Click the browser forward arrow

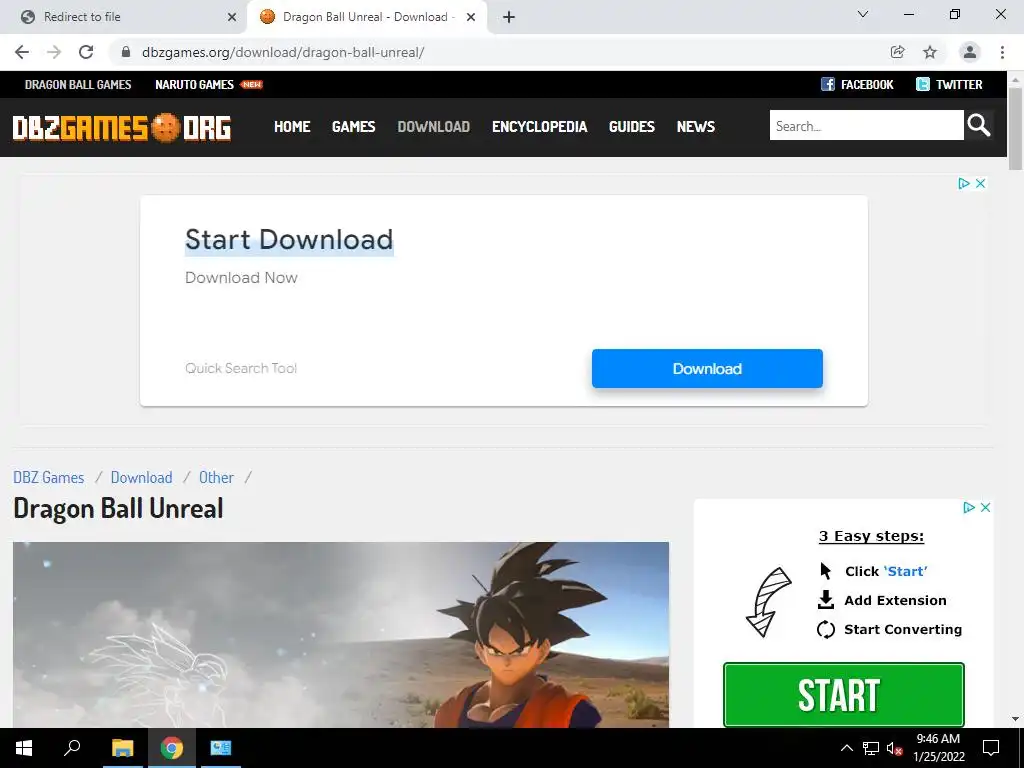[x=54, y=52]
